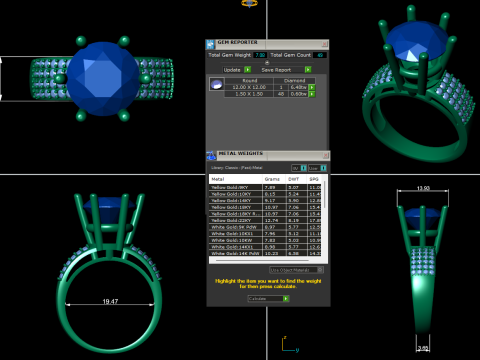The width and height of the screenshot is (480, 360).
Task: Click the ring gizmo icon at top center
Action: pos(249,4)
